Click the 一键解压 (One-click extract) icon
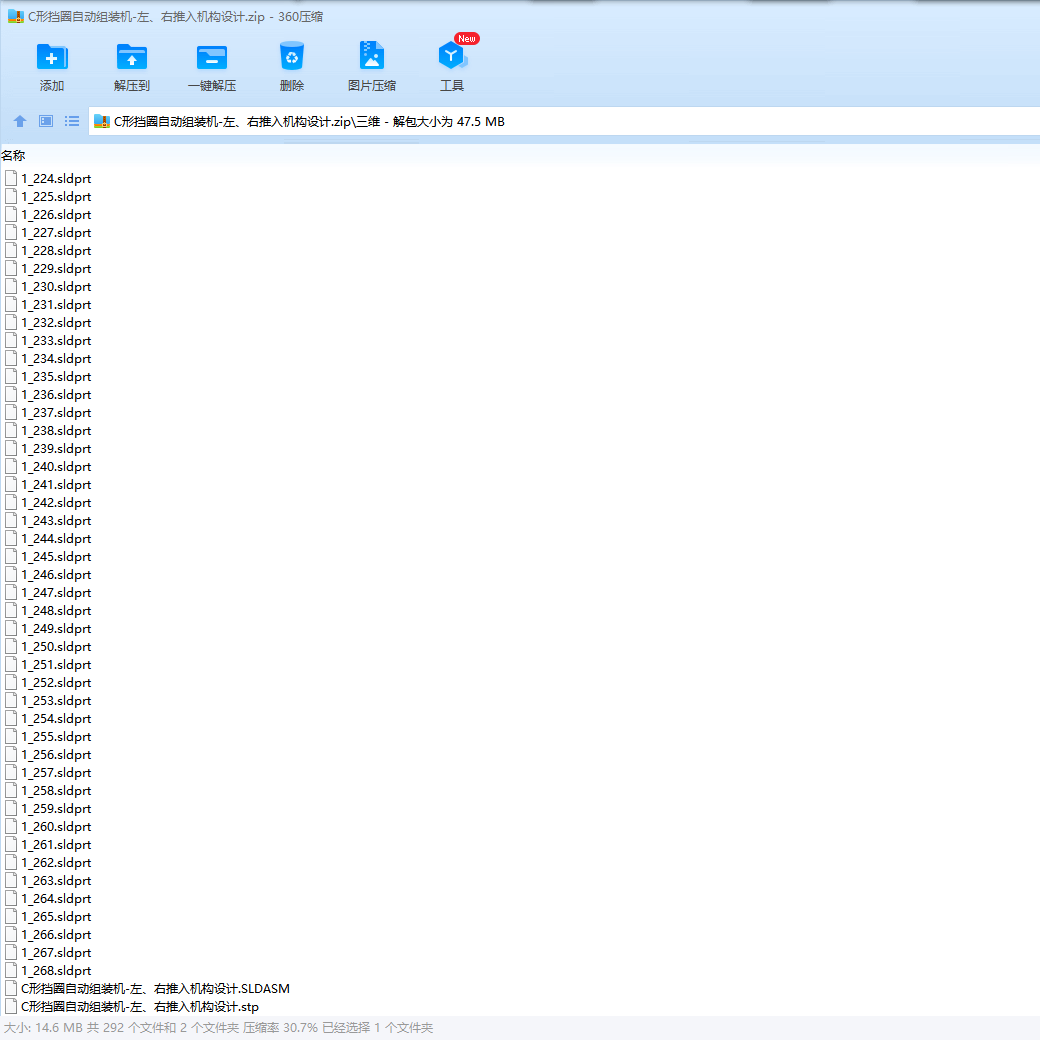The height and width of the screenshot is (1040, 1040). (x=212, y=57)
